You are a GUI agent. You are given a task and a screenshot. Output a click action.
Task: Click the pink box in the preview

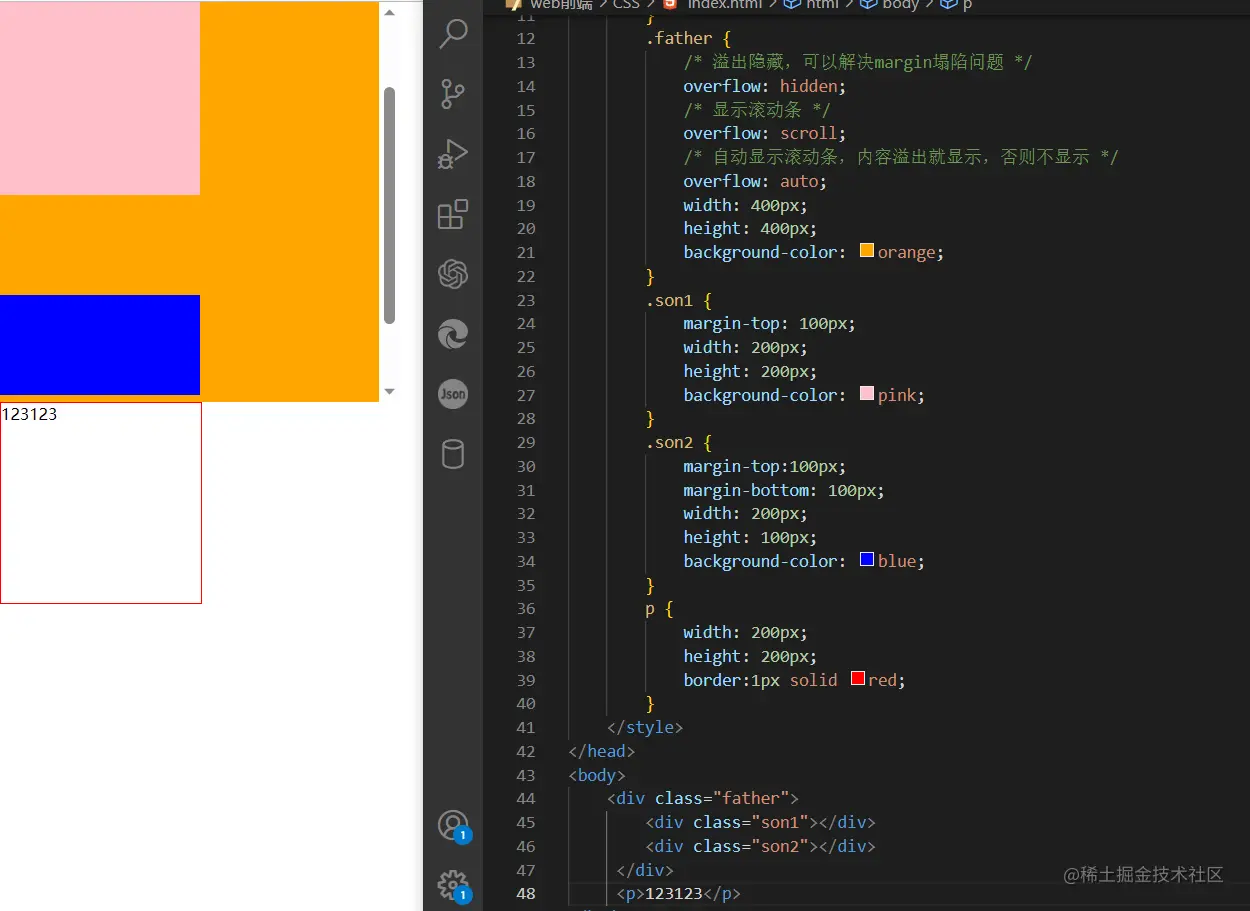100,98
